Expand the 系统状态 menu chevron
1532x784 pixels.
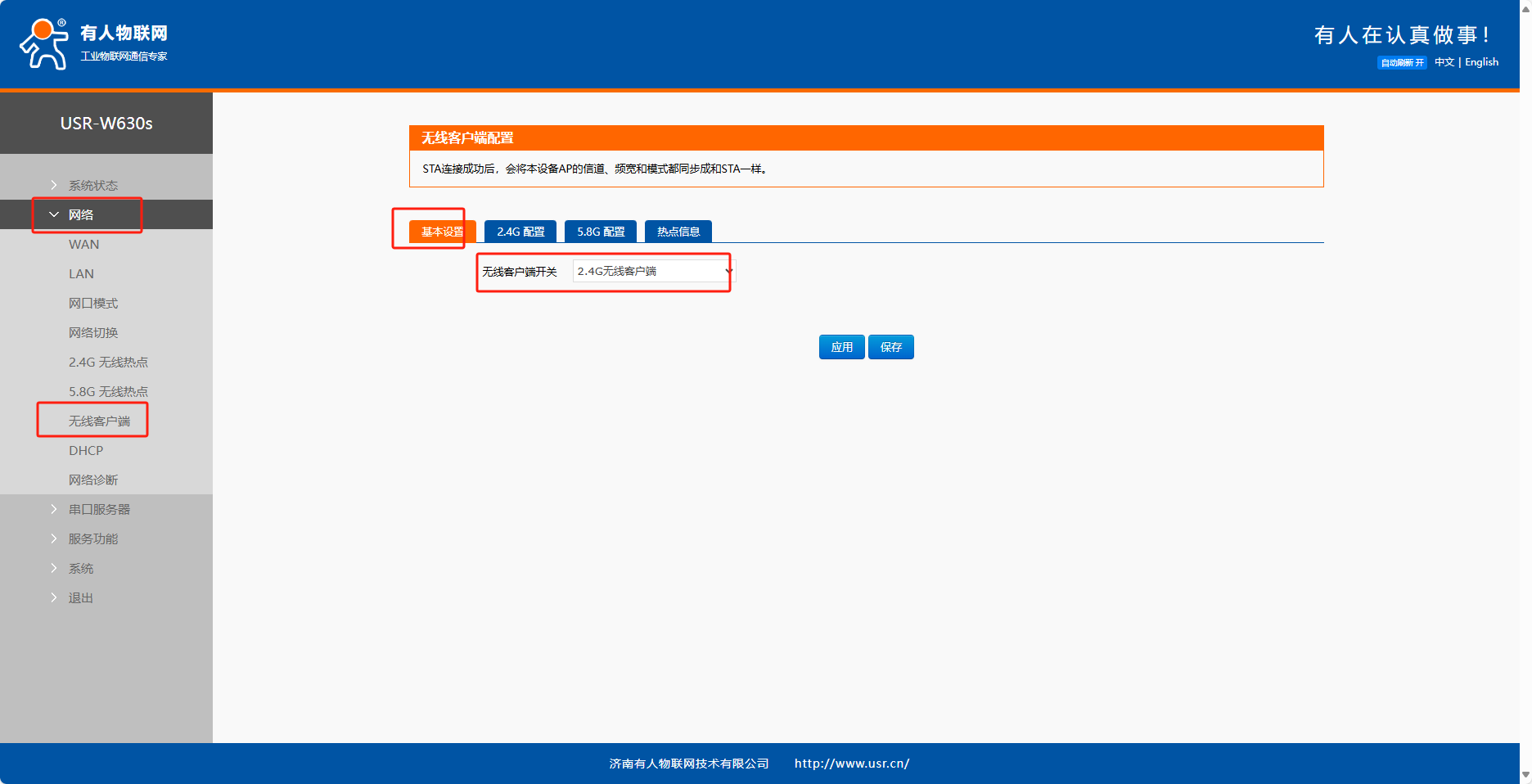pos(54,185)
